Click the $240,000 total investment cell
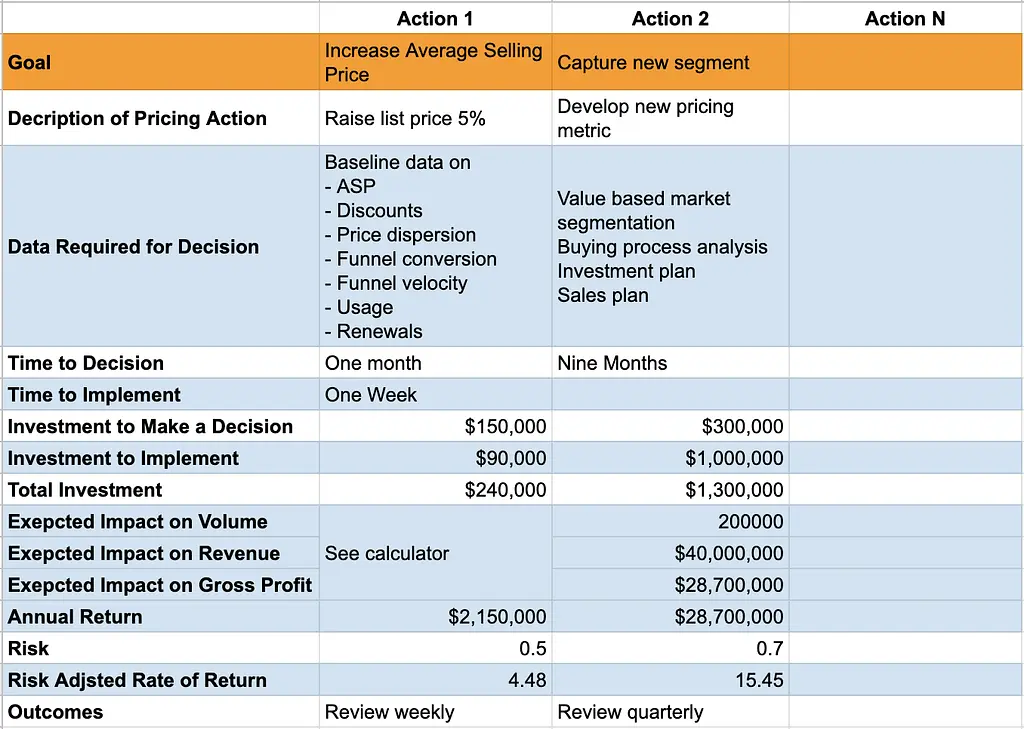1024x729 pixels. (435, 489)
